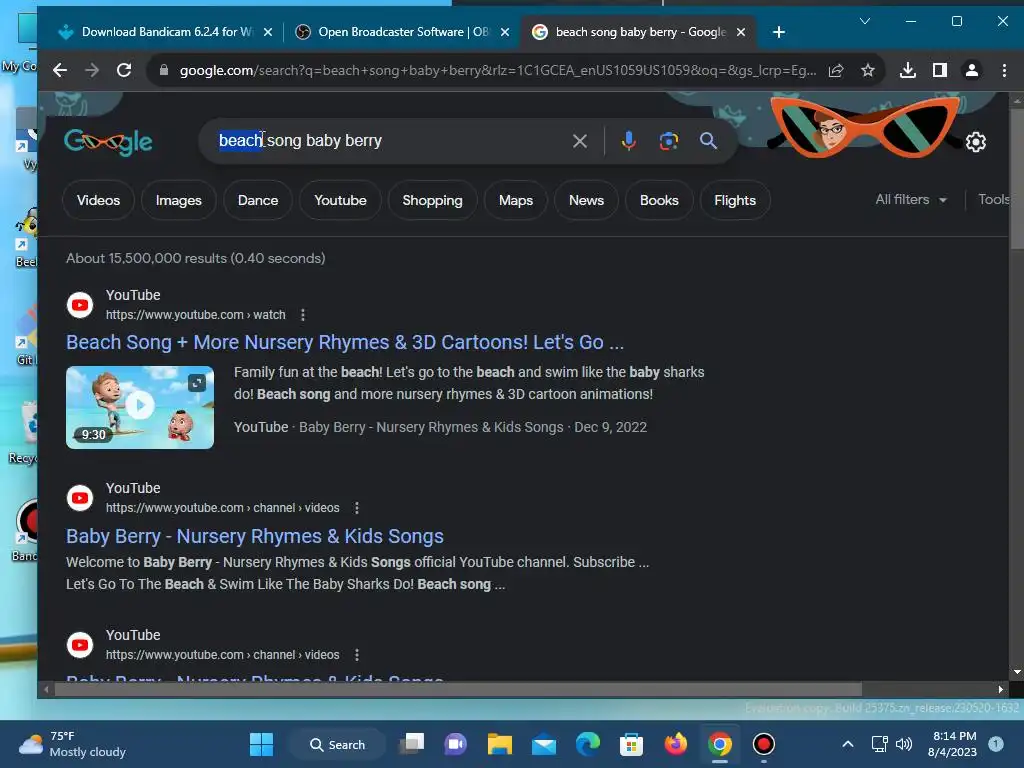Open File Explorer from taskbar
Screen dimensions: 1024x768
pyautogui.click(x=500, y=744)
